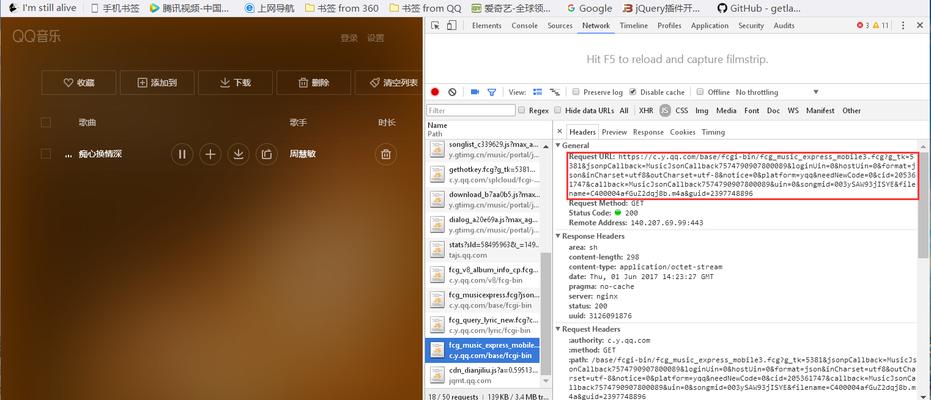Open the No throttling dropdown
The image size is (931, 400).
pos(777,92)
